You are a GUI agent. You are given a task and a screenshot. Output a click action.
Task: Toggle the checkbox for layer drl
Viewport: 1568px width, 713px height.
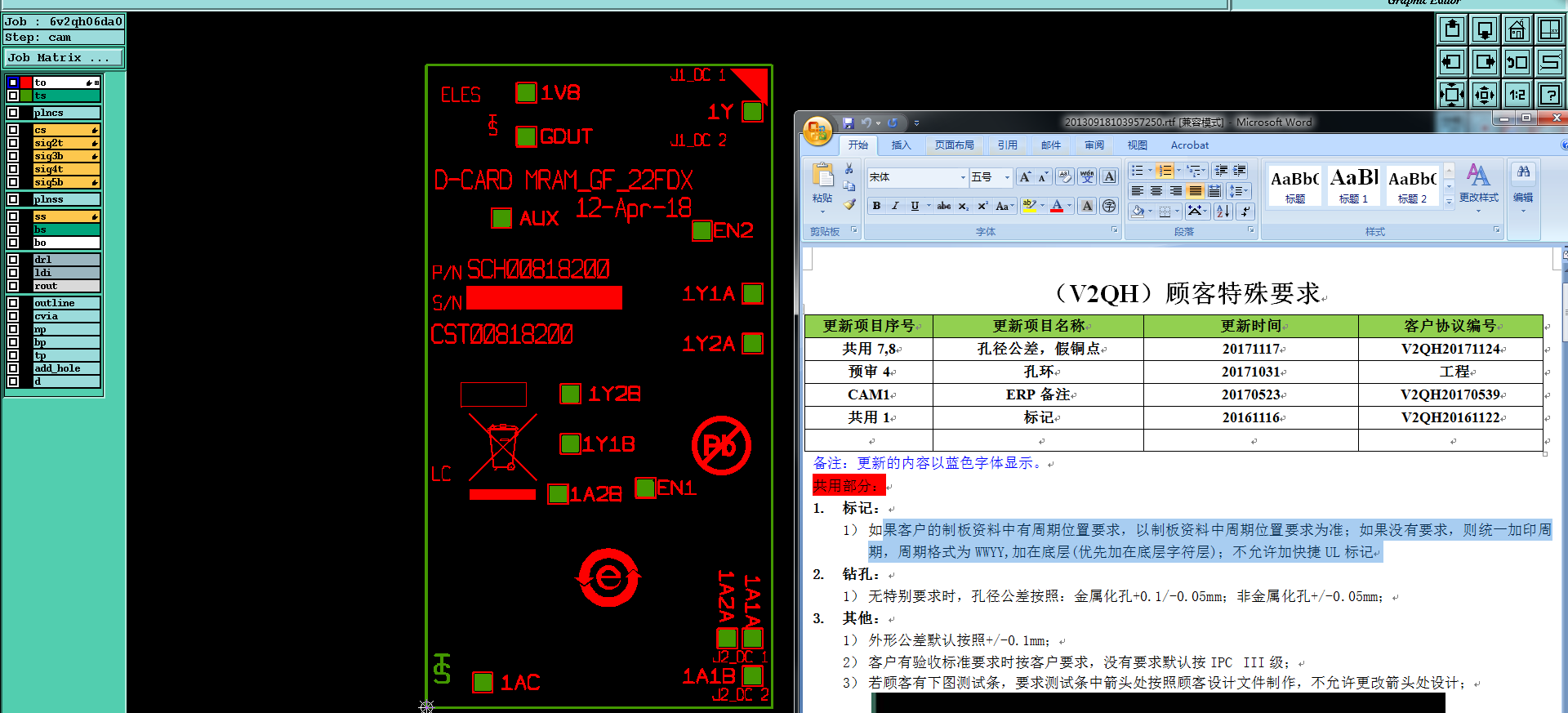[13, 260]
